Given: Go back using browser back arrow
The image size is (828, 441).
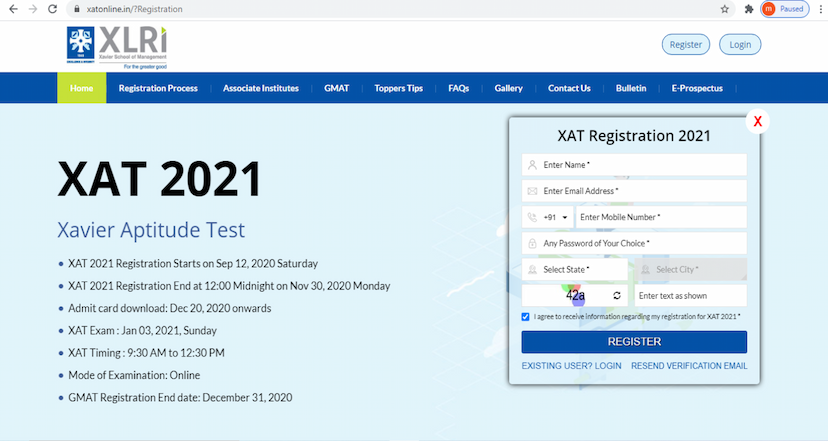Looking at the screenshot, I should [13, 9].
